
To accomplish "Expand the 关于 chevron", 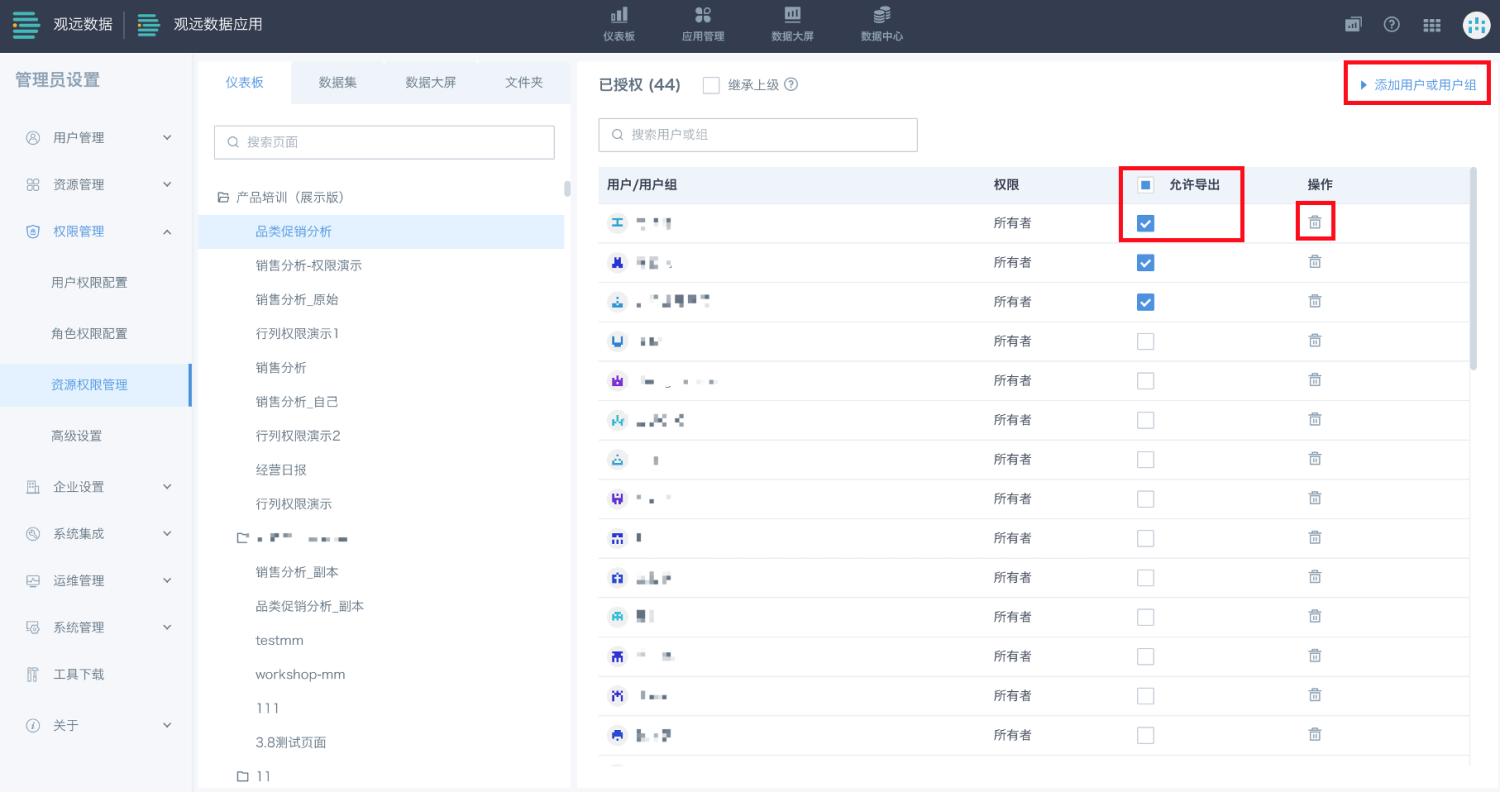I will 167,725.
